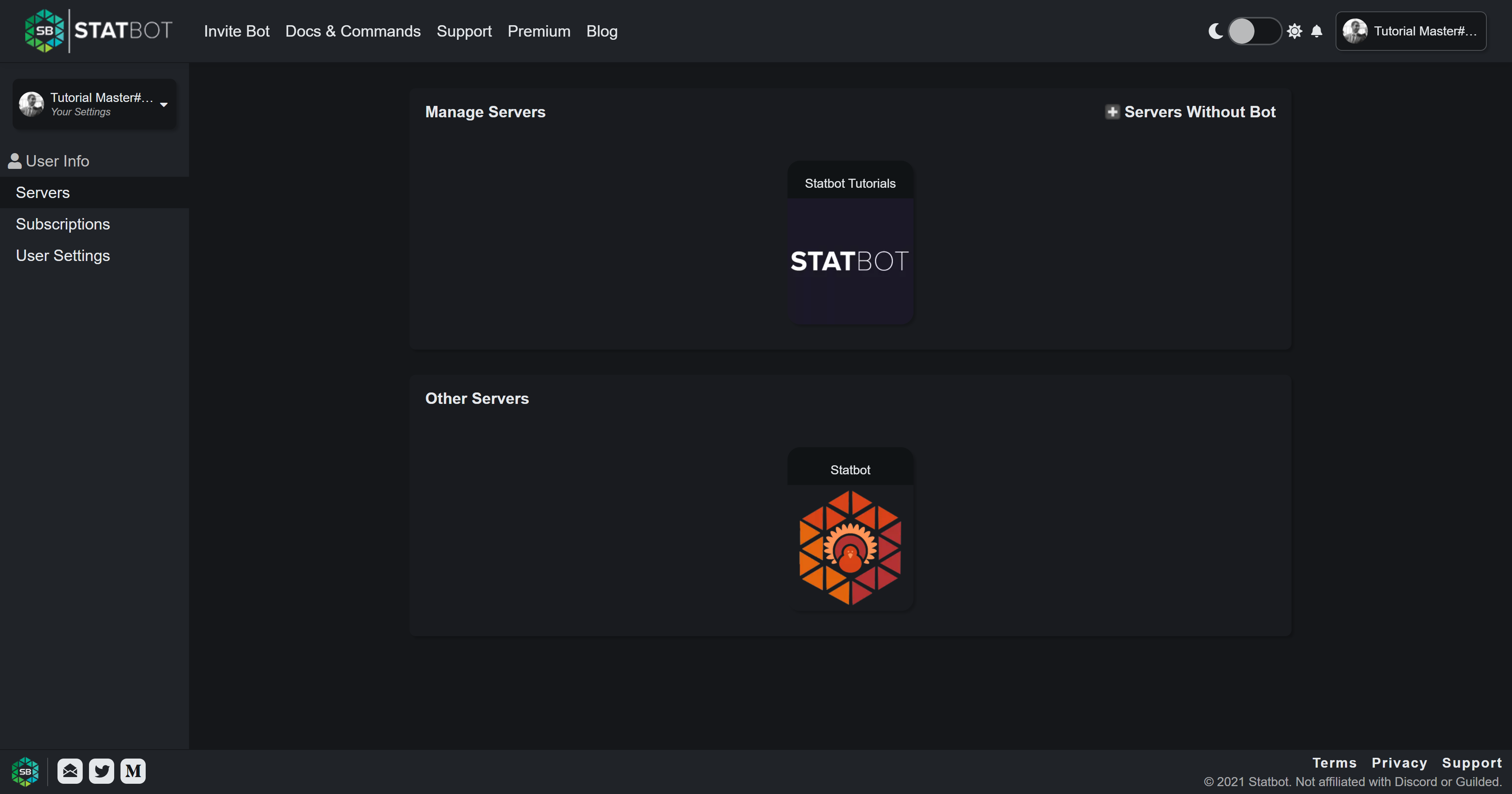Click the STATBOT image on Tutorials card
The width and height of the screenshot is (1512, 794).
850,261
